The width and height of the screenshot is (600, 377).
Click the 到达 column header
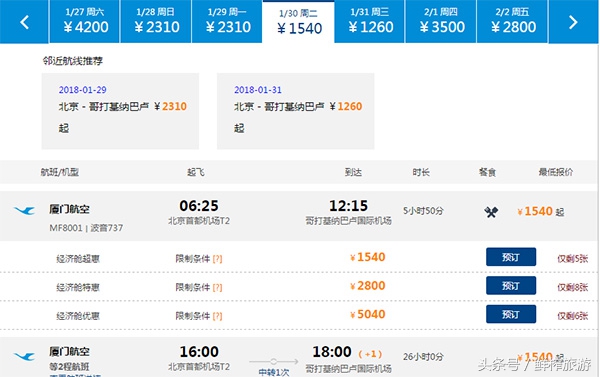pos(353,172)
